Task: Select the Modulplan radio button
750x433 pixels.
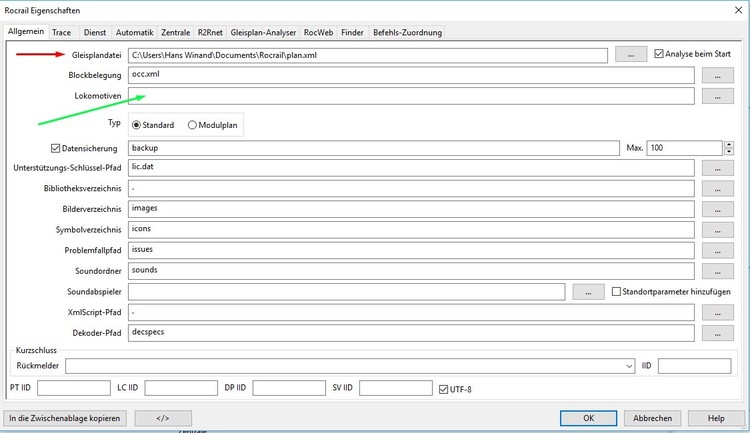Action: 192,125
